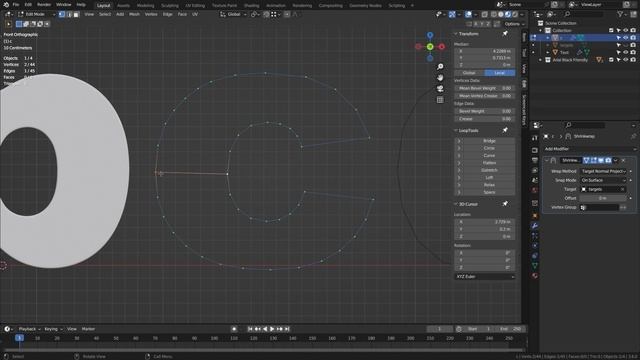Image resolution: width=640 pixels, height=360 pixels.
Task: Open the Physics properties tab icon
Action: pos(535,246)
